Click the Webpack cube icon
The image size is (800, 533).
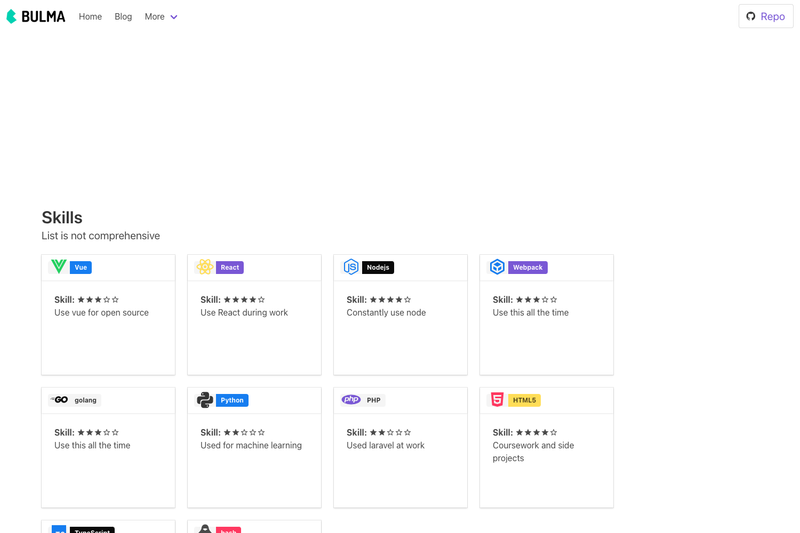click(497, 267)
